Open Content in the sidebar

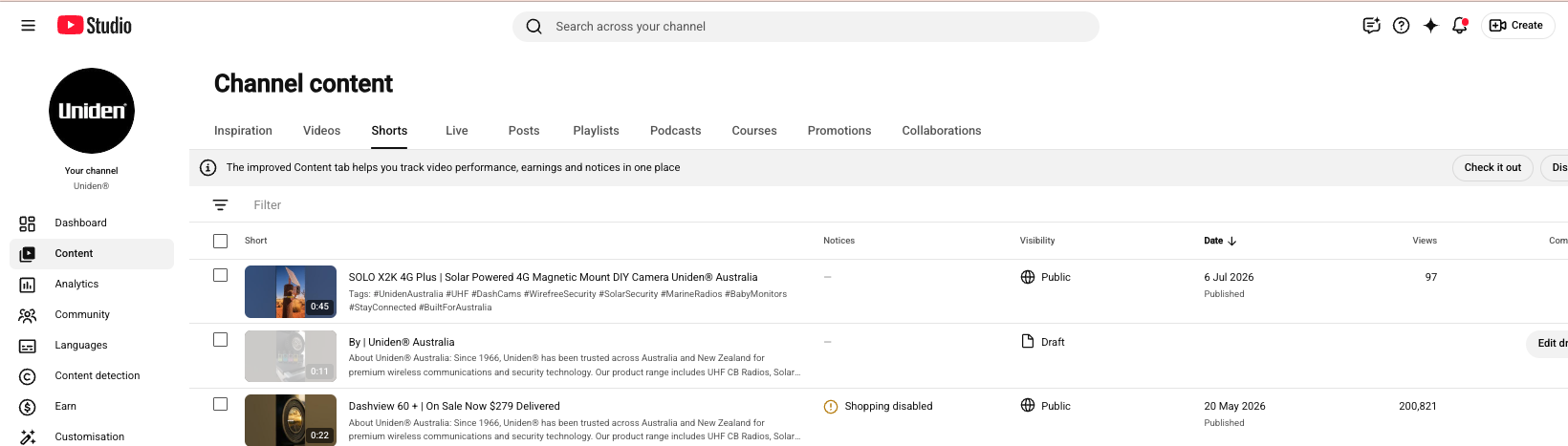click(92, 254)
